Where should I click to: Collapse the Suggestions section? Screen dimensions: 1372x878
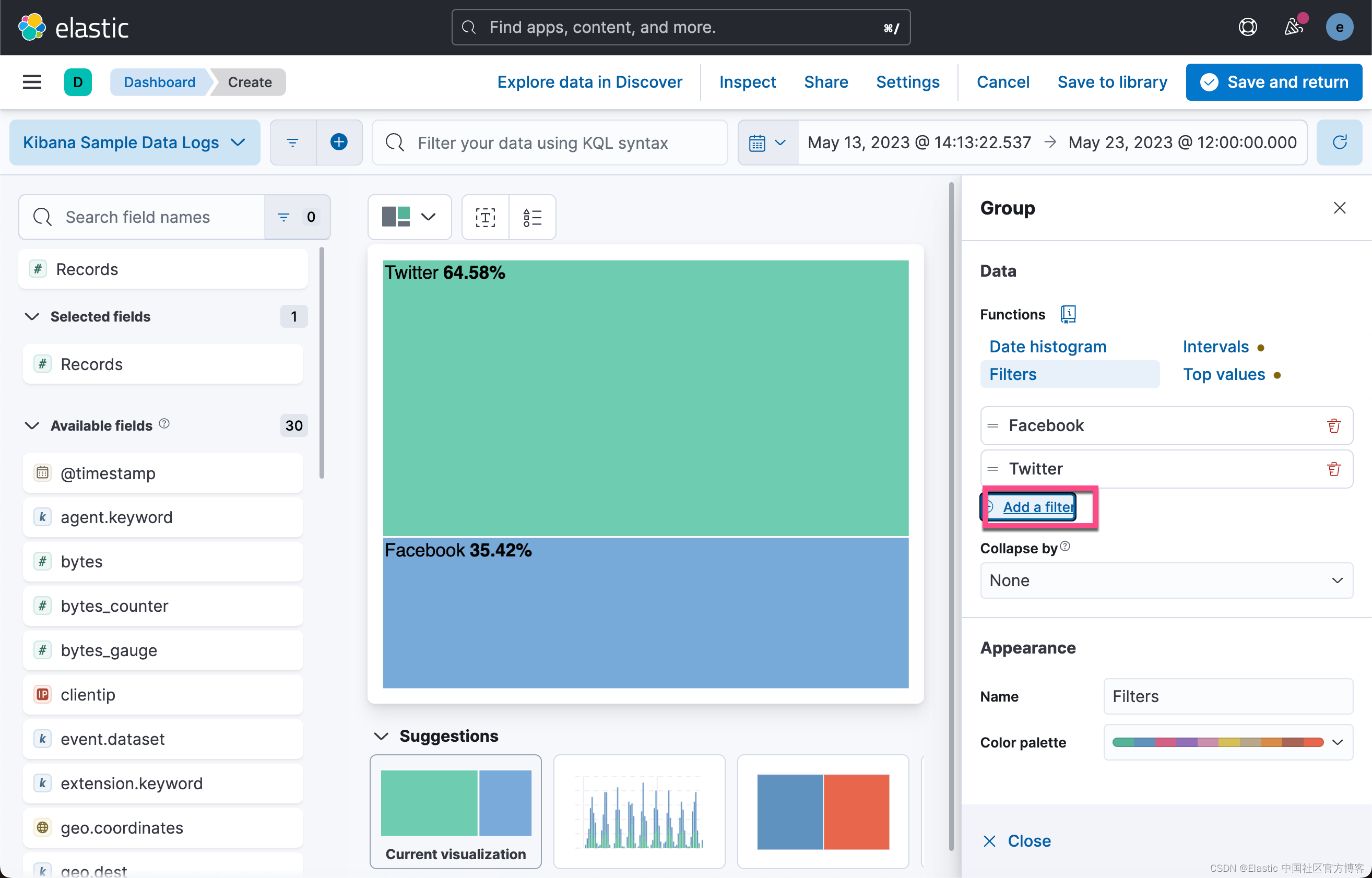tap(381, 736)
